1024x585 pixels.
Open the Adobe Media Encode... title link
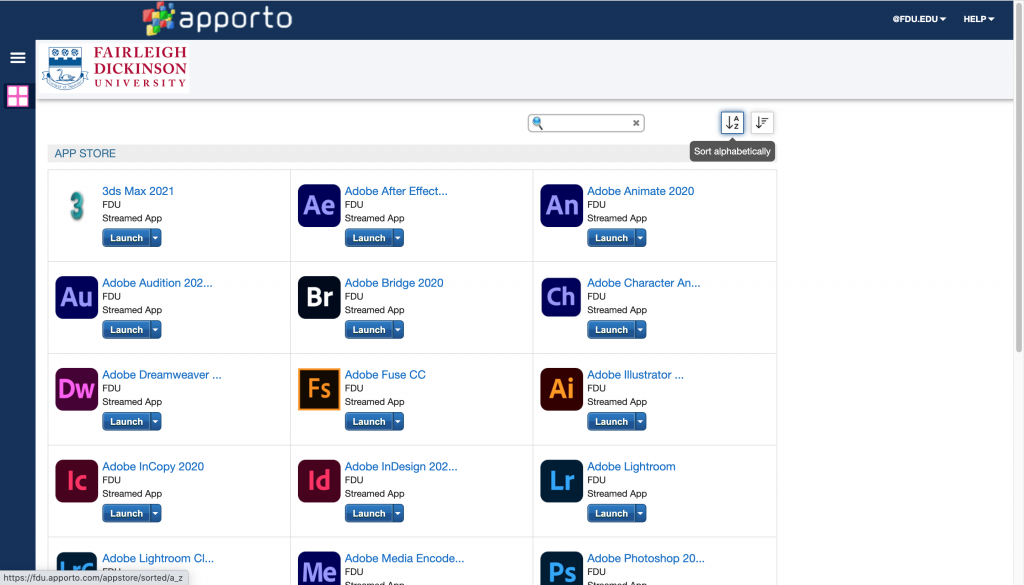click(x=404, y=558)
